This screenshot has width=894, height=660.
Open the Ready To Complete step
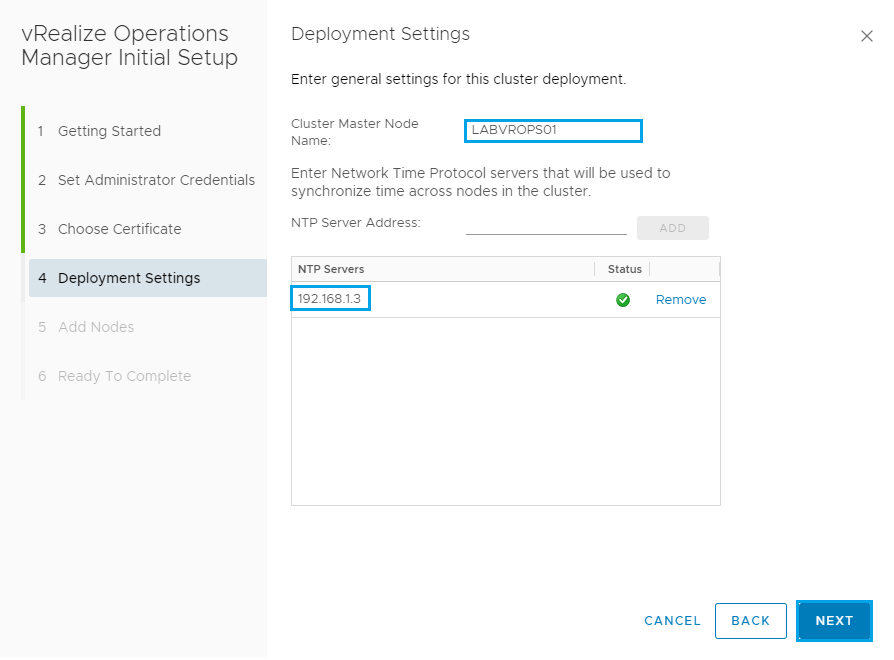click(124, 376)
